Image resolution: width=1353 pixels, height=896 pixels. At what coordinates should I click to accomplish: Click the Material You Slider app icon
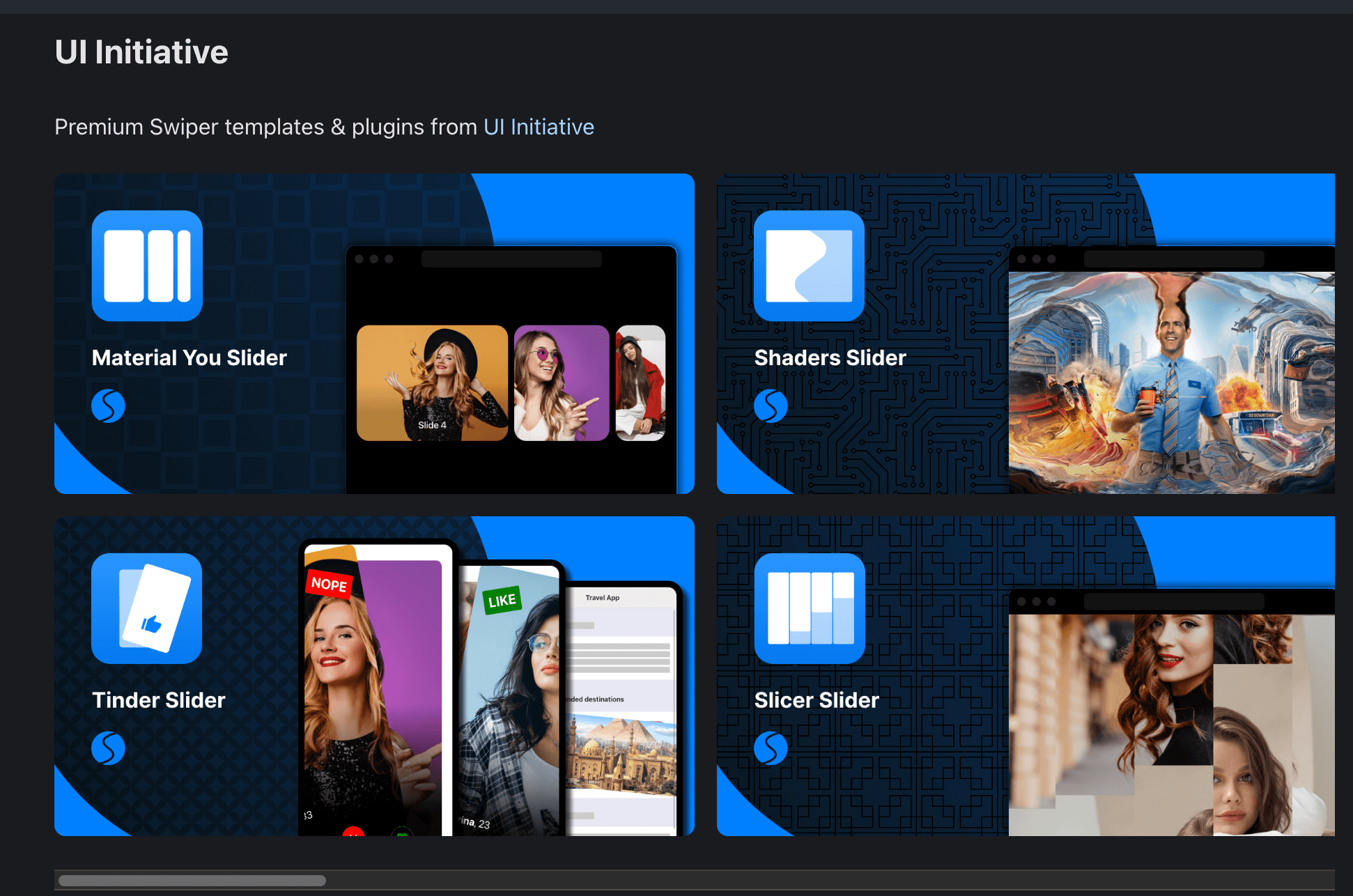point(147,265)
